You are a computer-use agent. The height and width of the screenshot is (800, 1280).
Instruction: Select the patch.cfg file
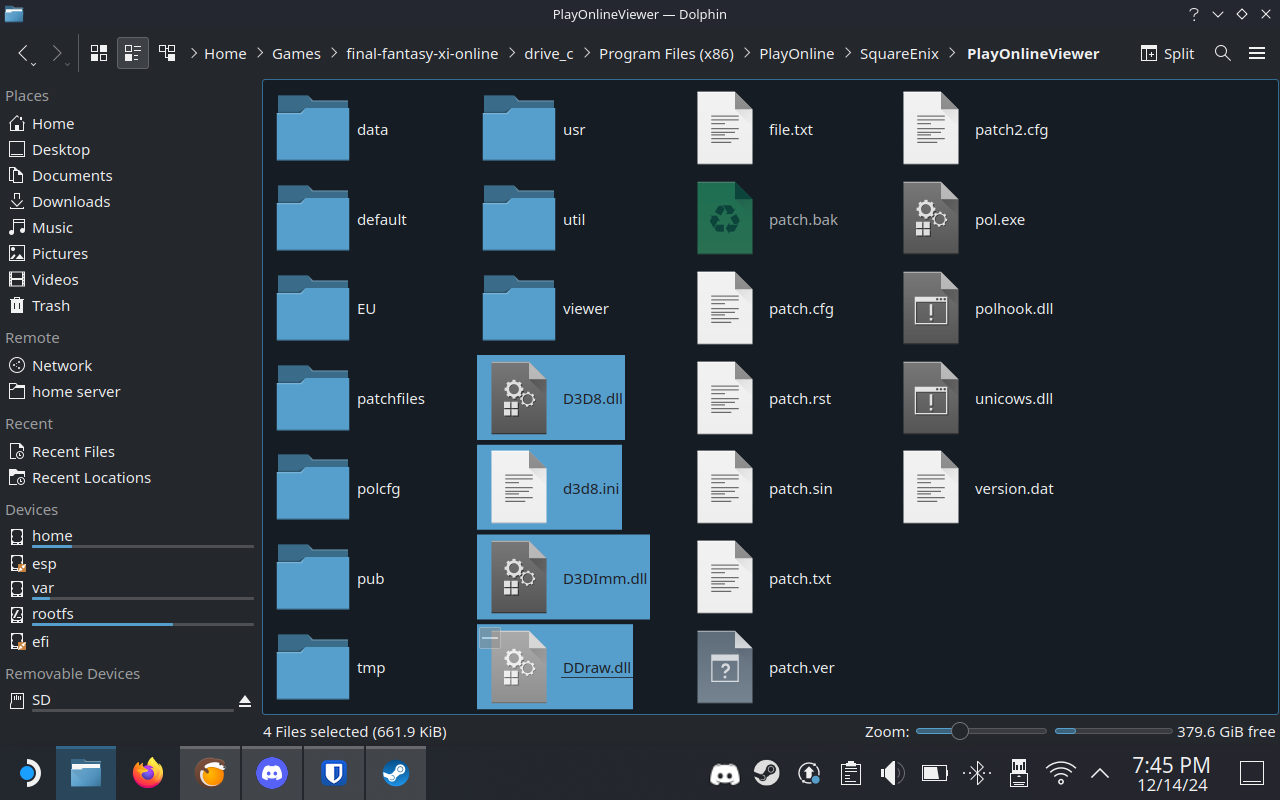[800, 309]
